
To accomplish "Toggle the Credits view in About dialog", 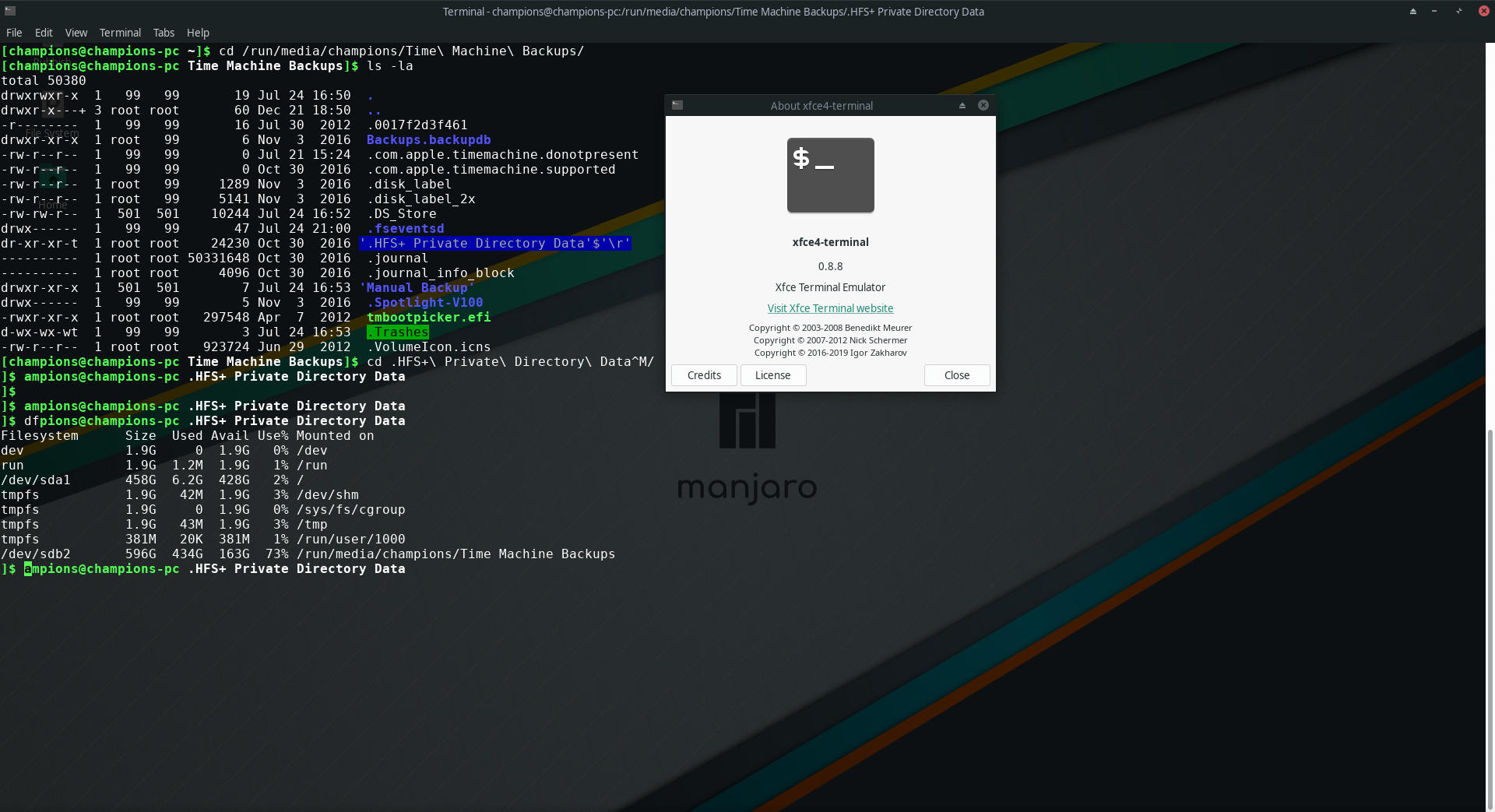I will [x=704, y=375].
